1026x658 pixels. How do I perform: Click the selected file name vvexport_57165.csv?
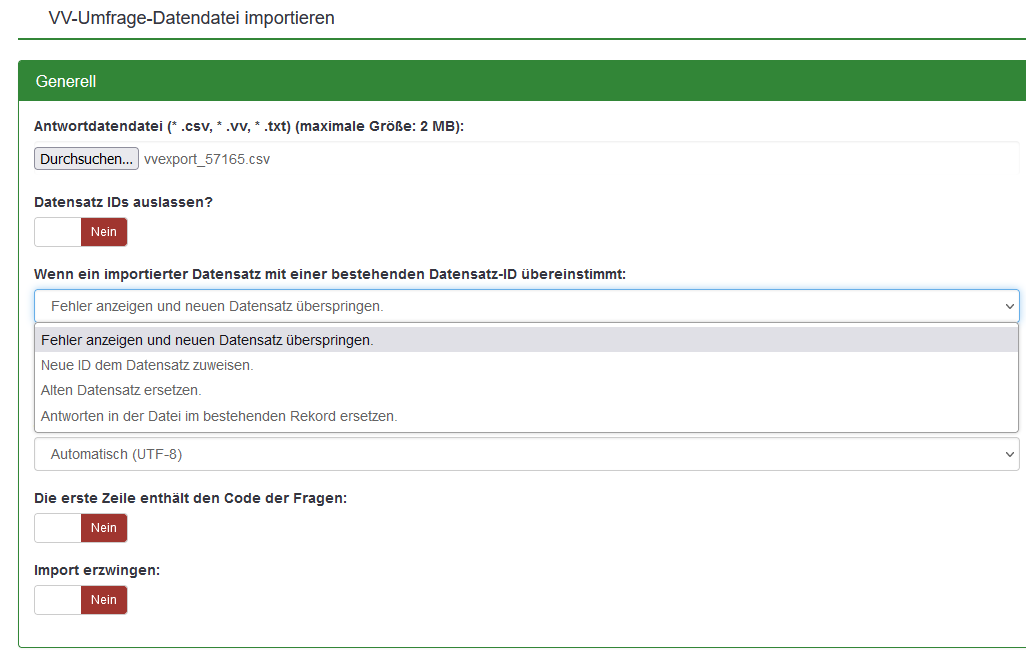tap(207, 159)
